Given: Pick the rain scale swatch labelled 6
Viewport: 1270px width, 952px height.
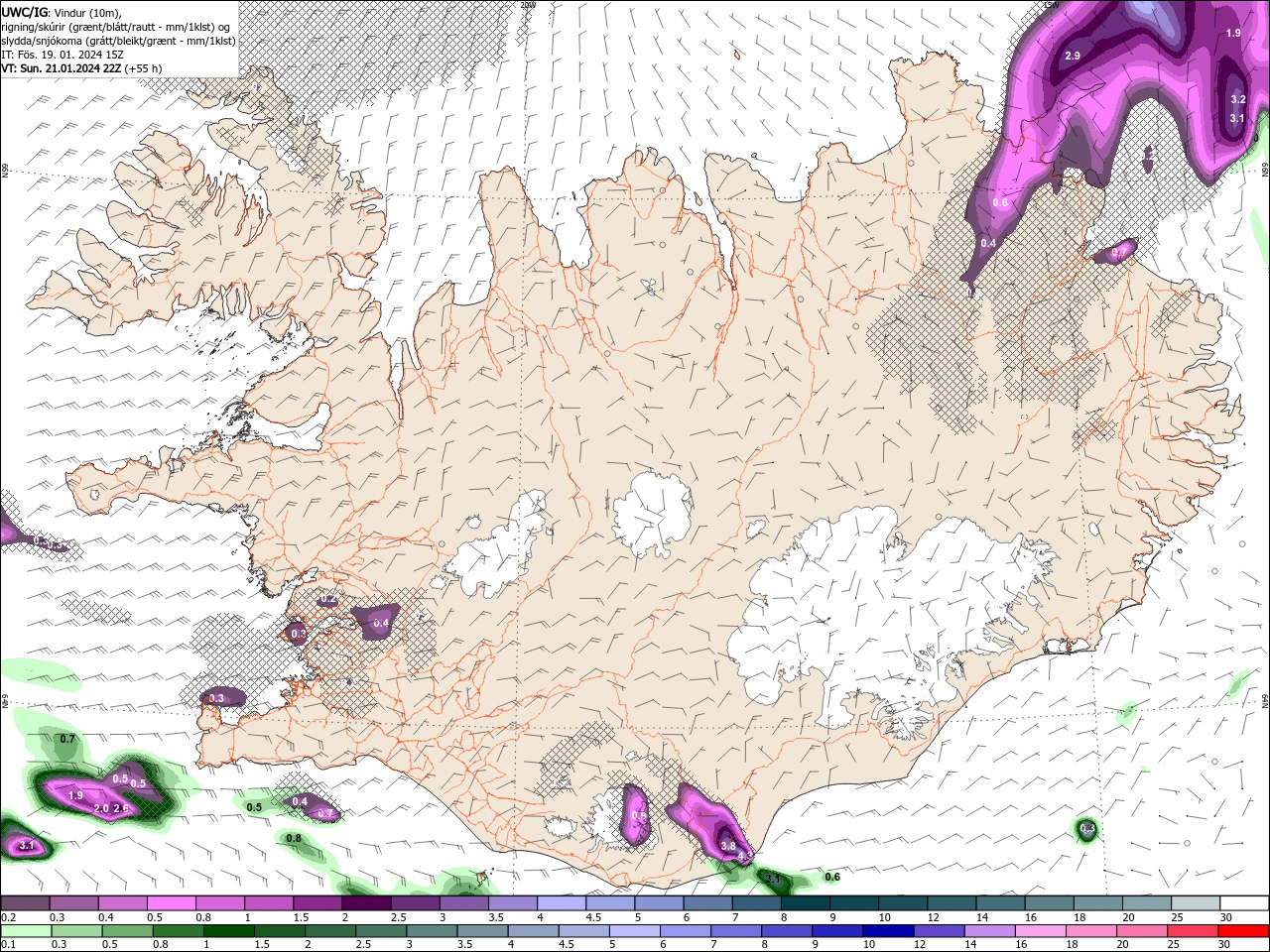Looking at the screenshot, I should (686, 931).
